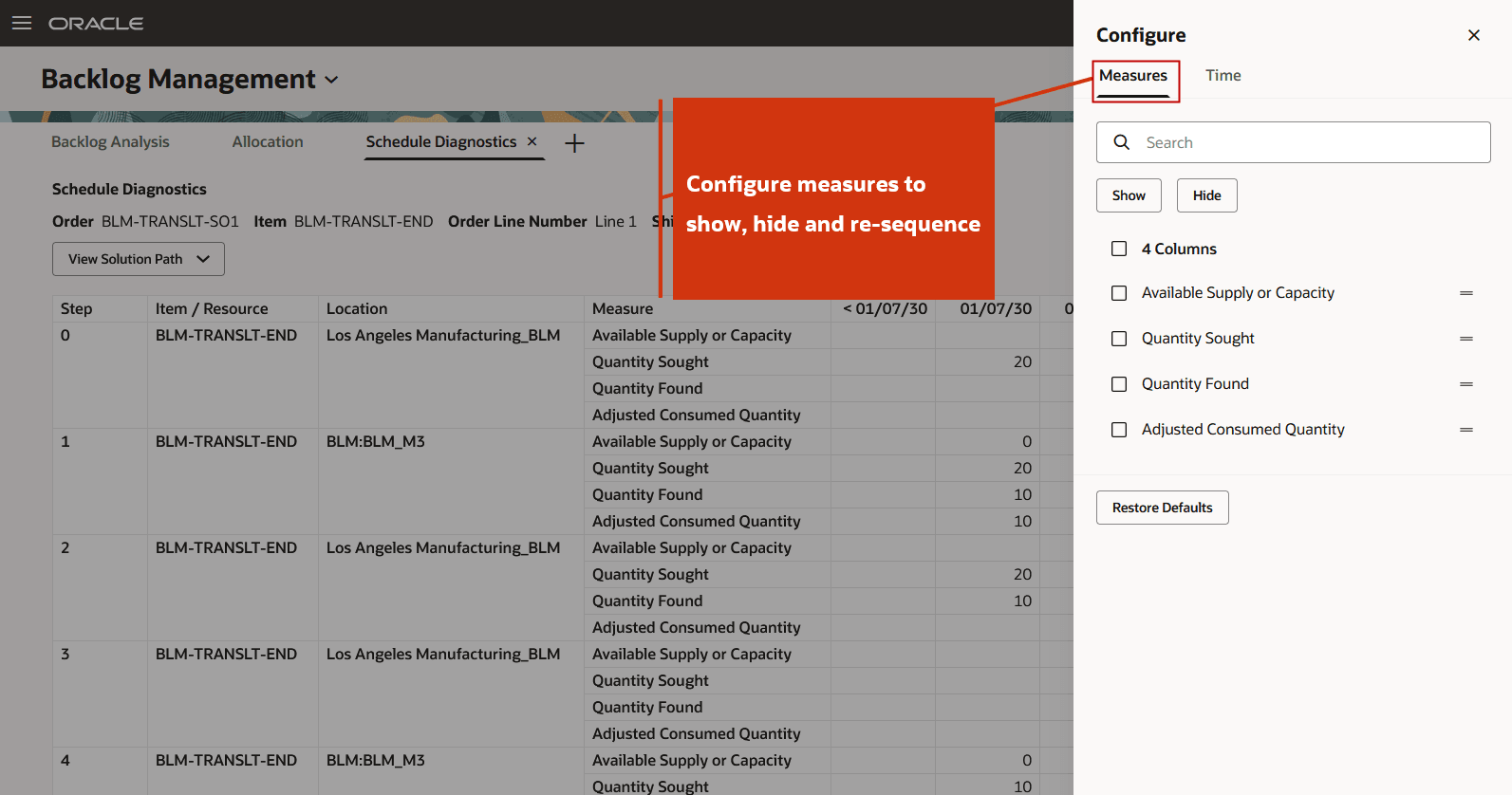This screenshot has width=1512, height=795.
Task: Close the Configure panel
Action: coord(1474,35)
